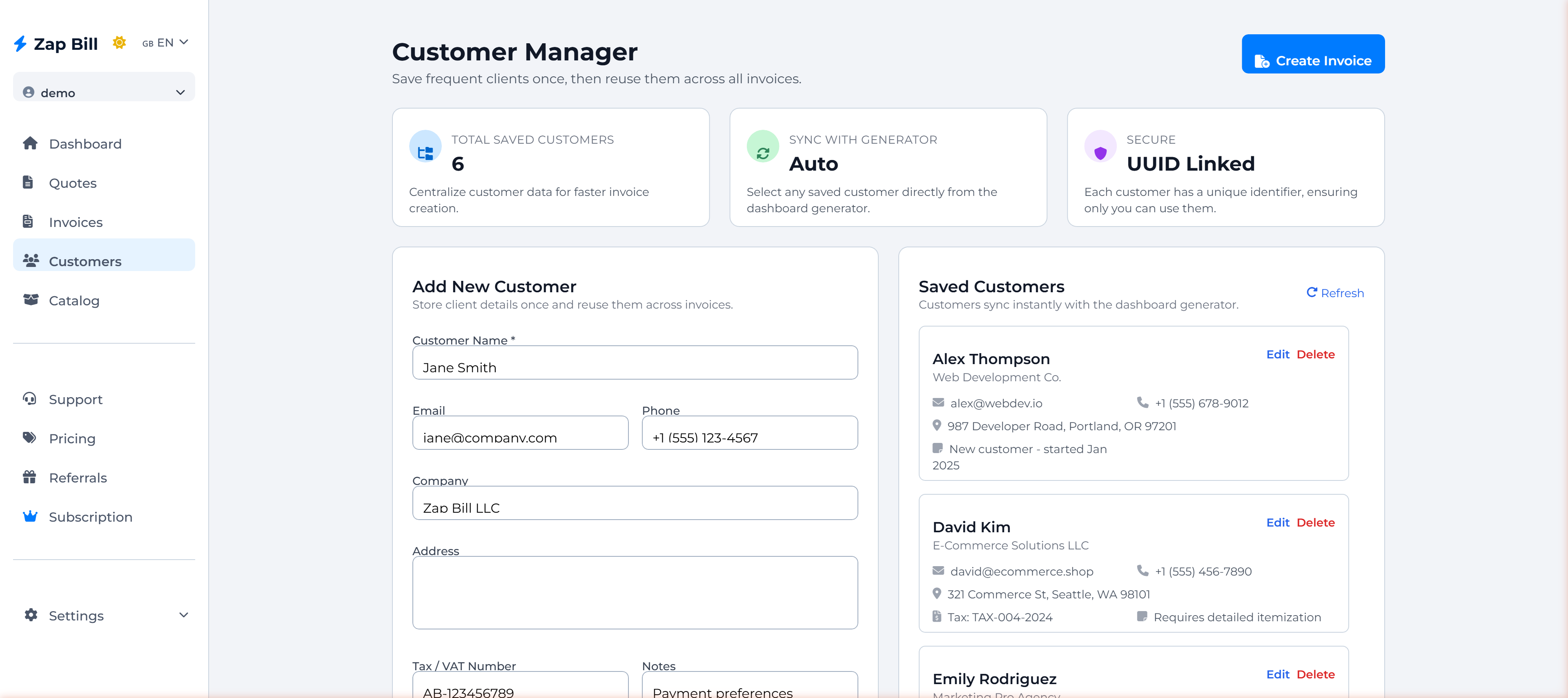Click the Catalog box icon
This screenshot has height=698, width=1568.
tap(31, 300)
